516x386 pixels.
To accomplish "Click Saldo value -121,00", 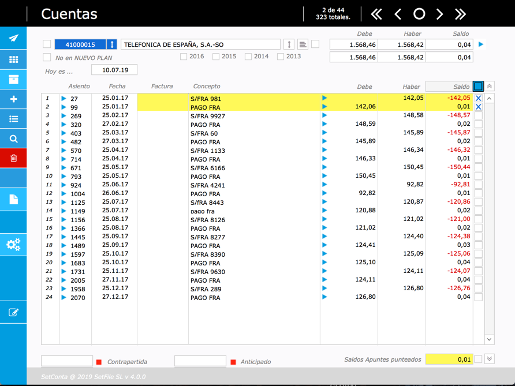I will click(459, 219).
